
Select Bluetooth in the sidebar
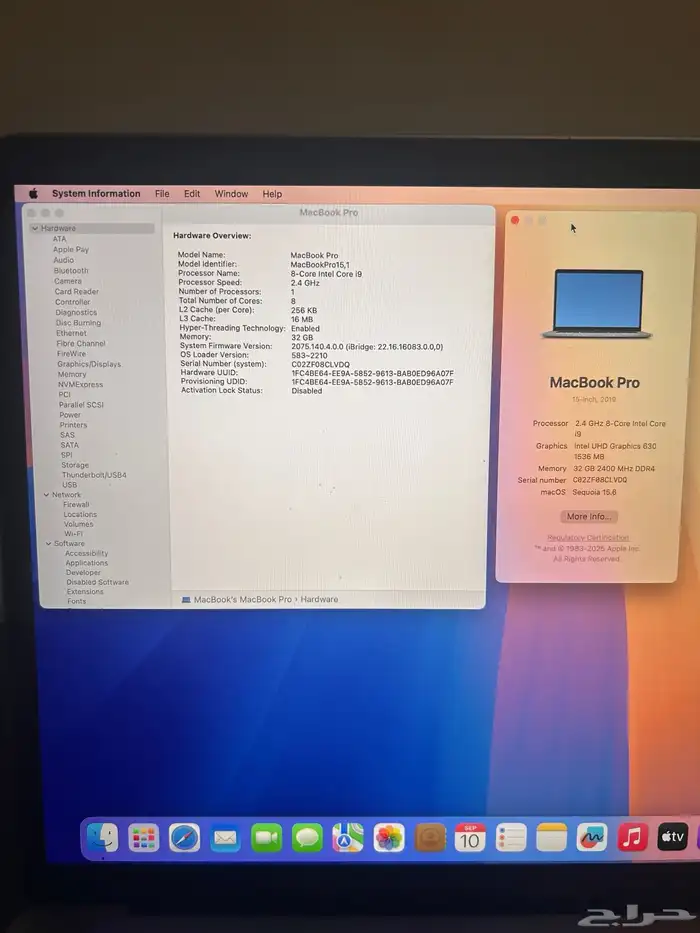71,271
